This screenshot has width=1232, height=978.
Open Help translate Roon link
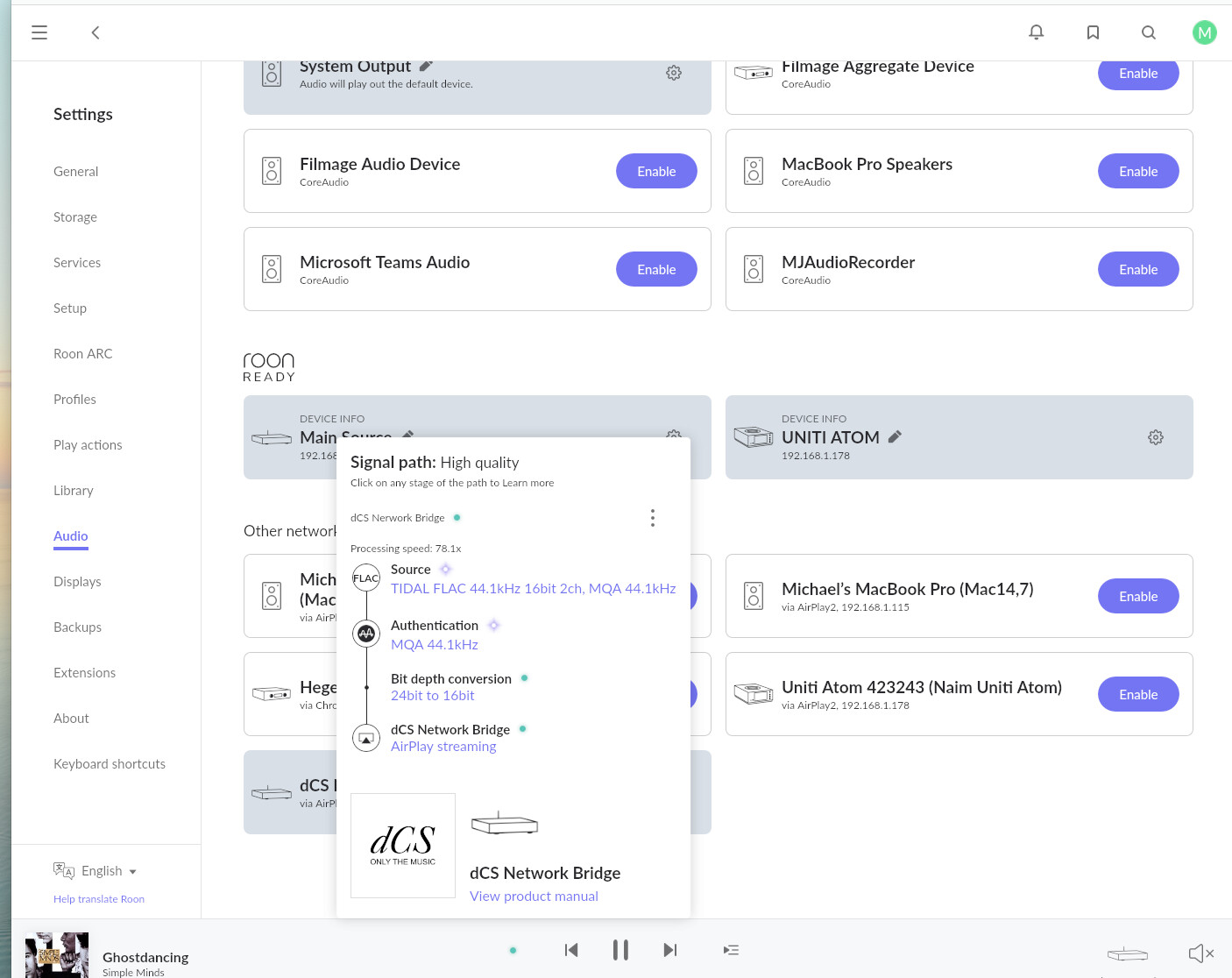click(x=99, y=899)
